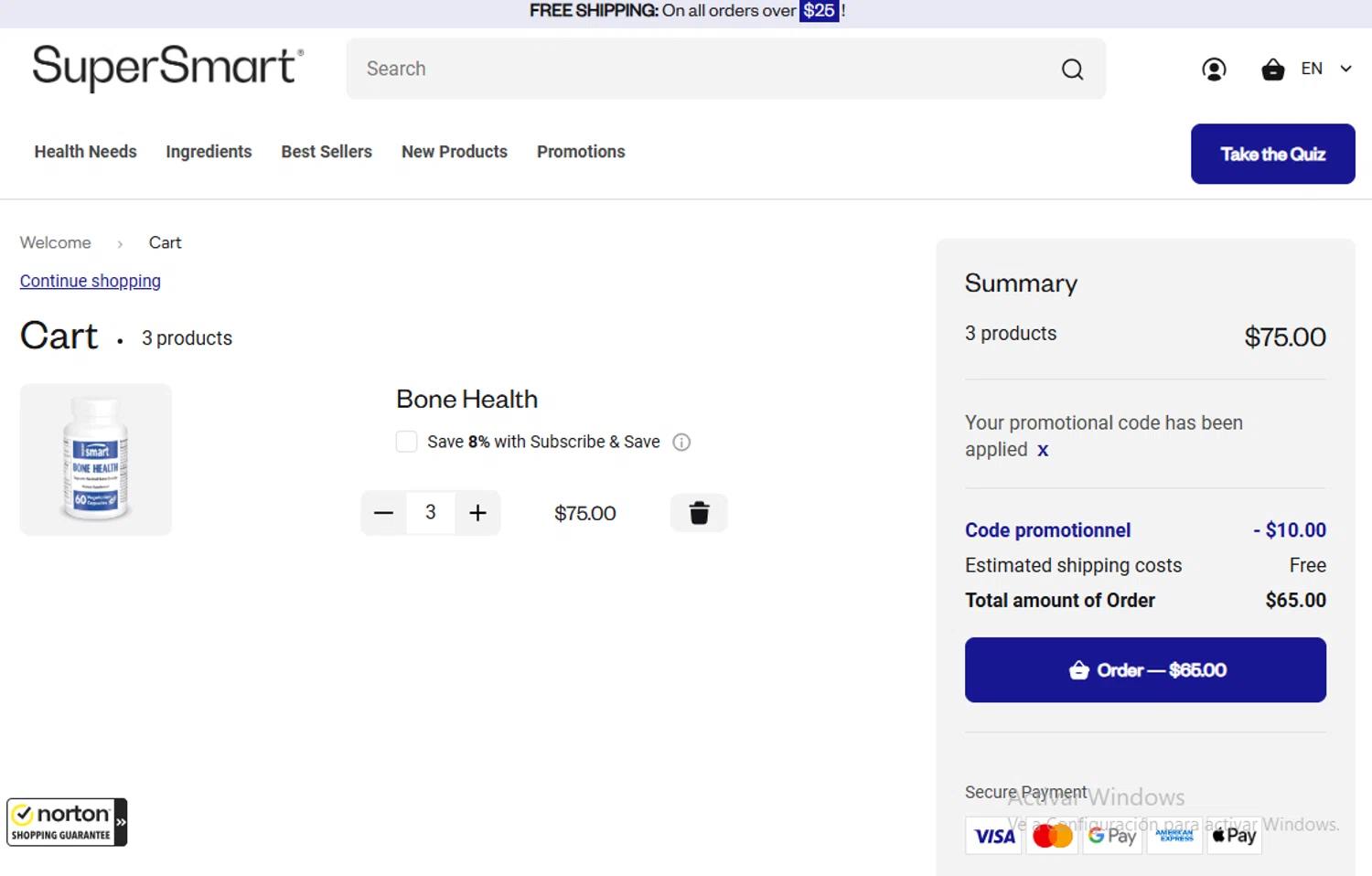Click the Take the Quiz button
The width and height of the screenshot is (1372, 876).
pyautogui.click(x=1272, y=154)
